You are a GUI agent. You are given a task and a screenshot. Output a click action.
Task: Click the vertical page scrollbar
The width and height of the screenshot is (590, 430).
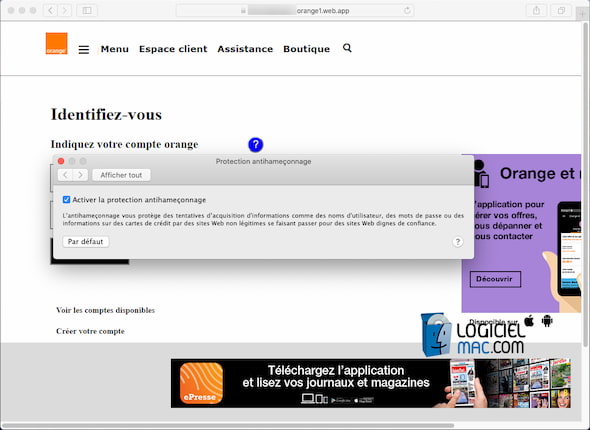coord(585,184)
